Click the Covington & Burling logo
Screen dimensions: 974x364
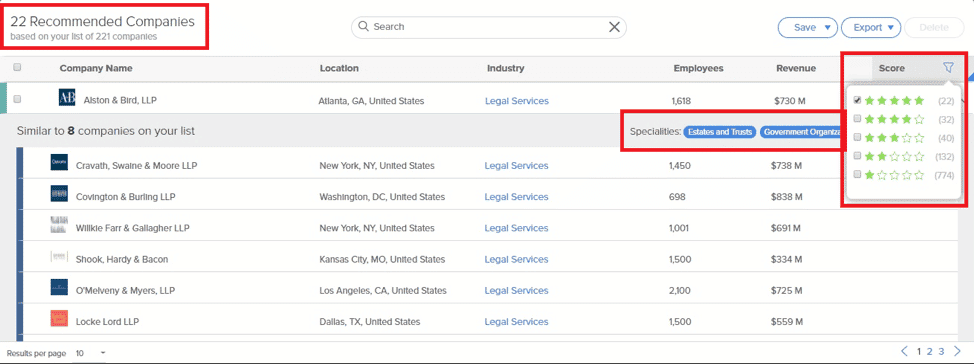59,194
